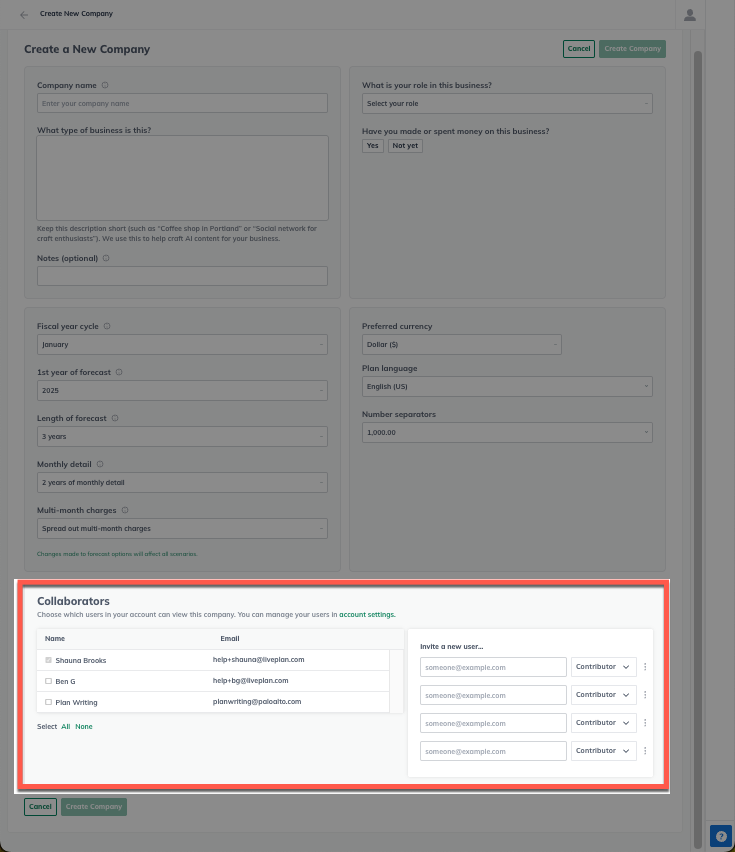Click help+shauna@liveplan.com email text
Screen dimensions: 735x852
coord(259,660)
